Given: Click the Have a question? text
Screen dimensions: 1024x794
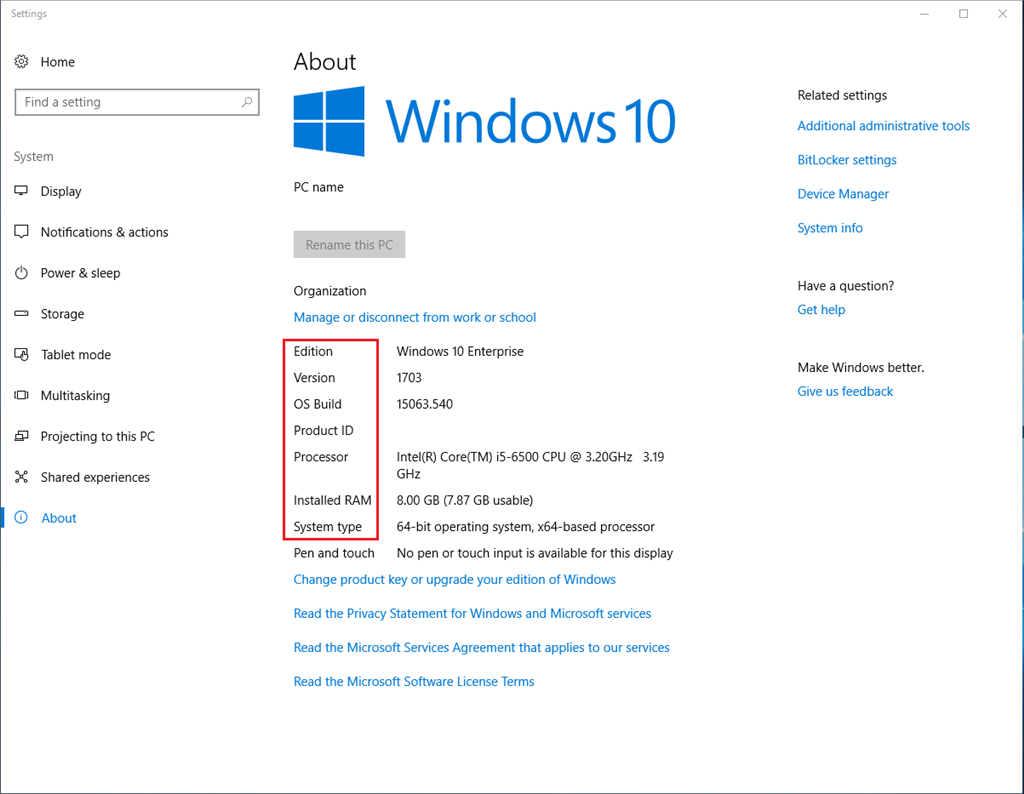Looking at the screenshot, I should (846, 286).
